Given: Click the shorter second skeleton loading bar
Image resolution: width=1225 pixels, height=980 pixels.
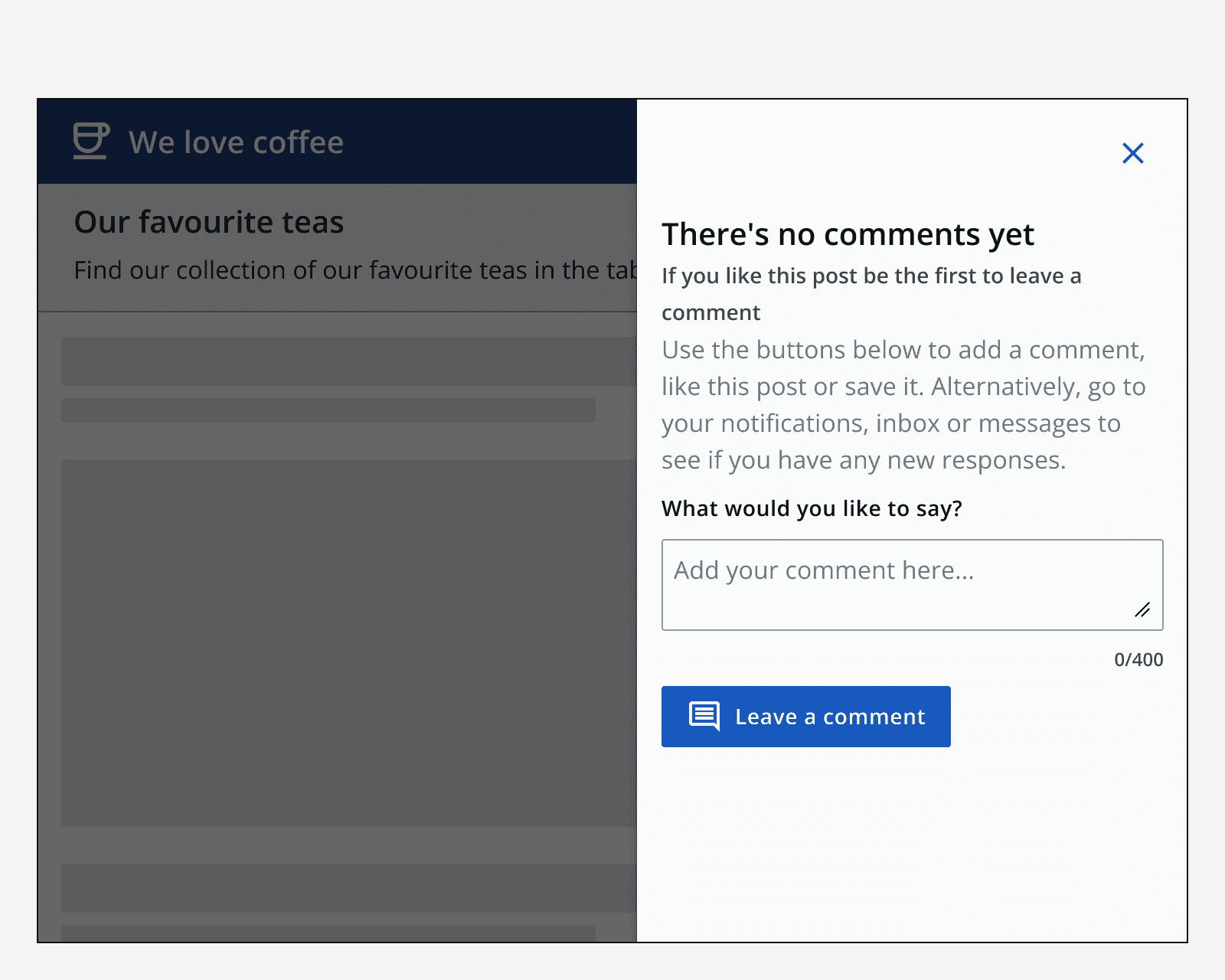Looking at the screenshot, I should pos(328,410).
